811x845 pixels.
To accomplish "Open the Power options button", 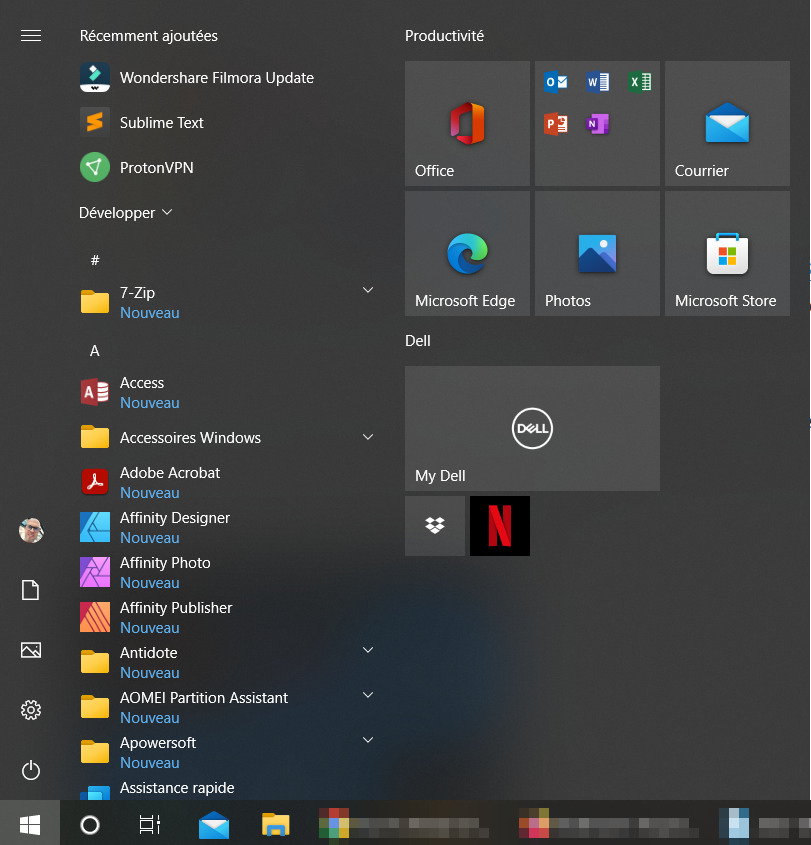I will [31, 770].
